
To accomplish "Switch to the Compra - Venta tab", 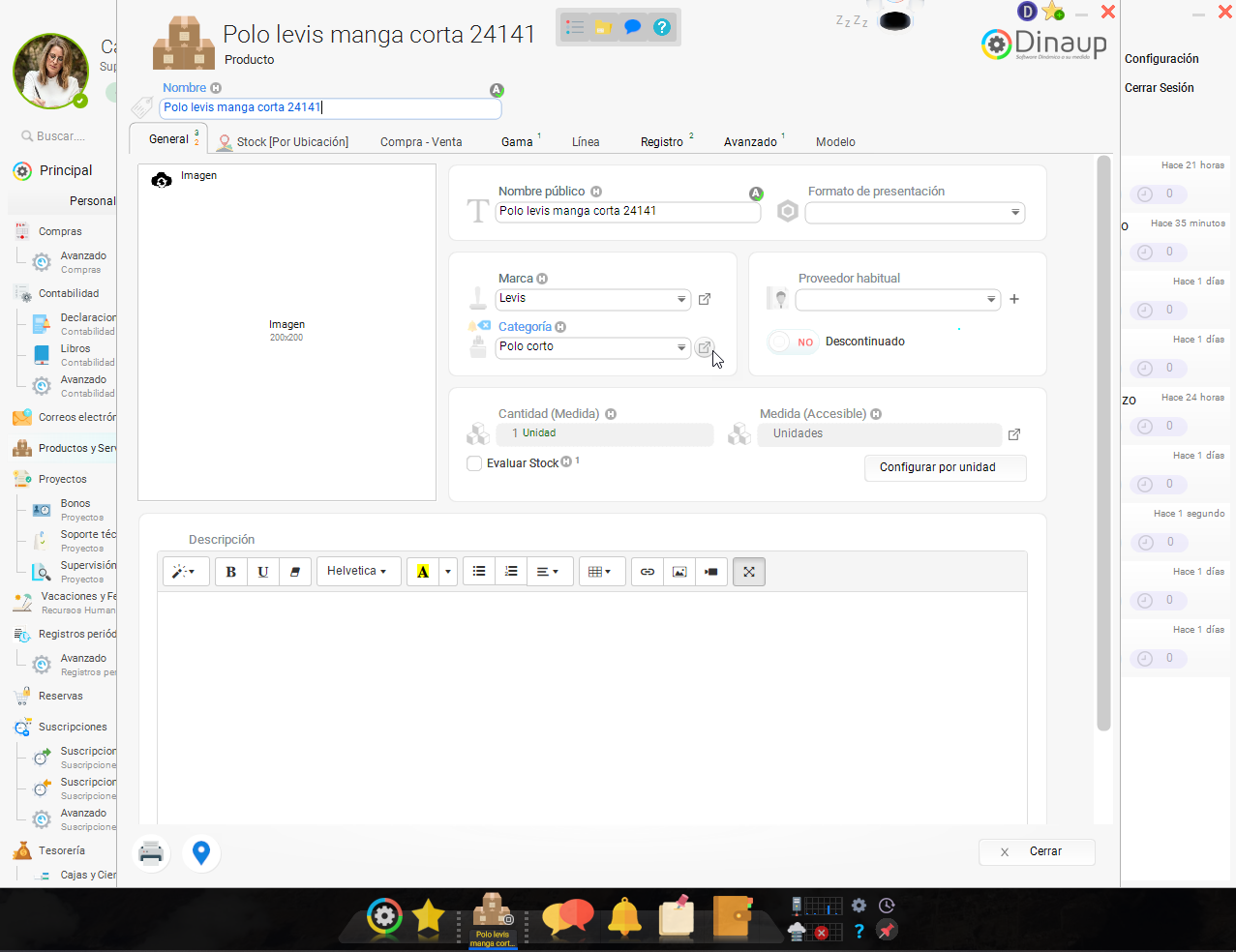I will 421,142.
